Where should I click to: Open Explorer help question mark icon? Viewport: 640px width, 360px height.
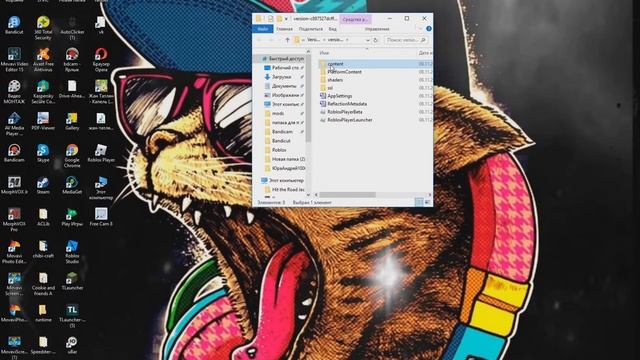click(x=429, y=29)
